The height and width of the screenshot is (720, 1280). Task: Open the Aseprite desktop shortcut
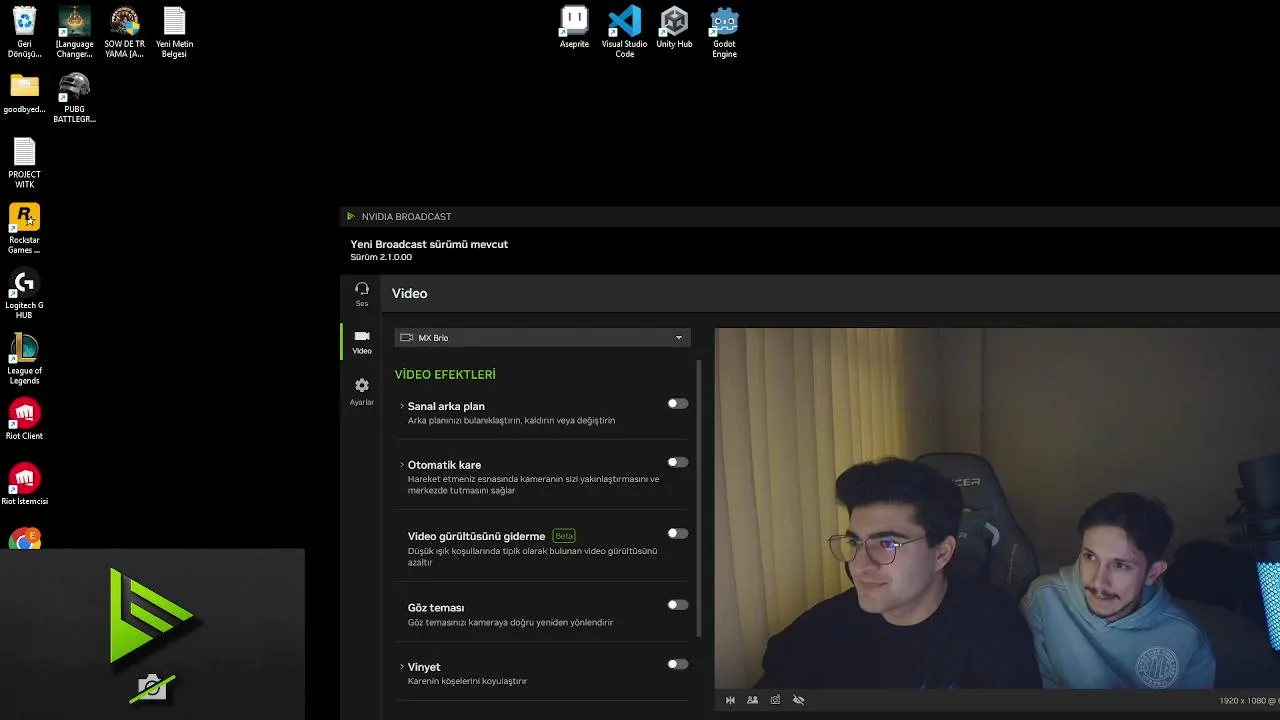(574, 27)
